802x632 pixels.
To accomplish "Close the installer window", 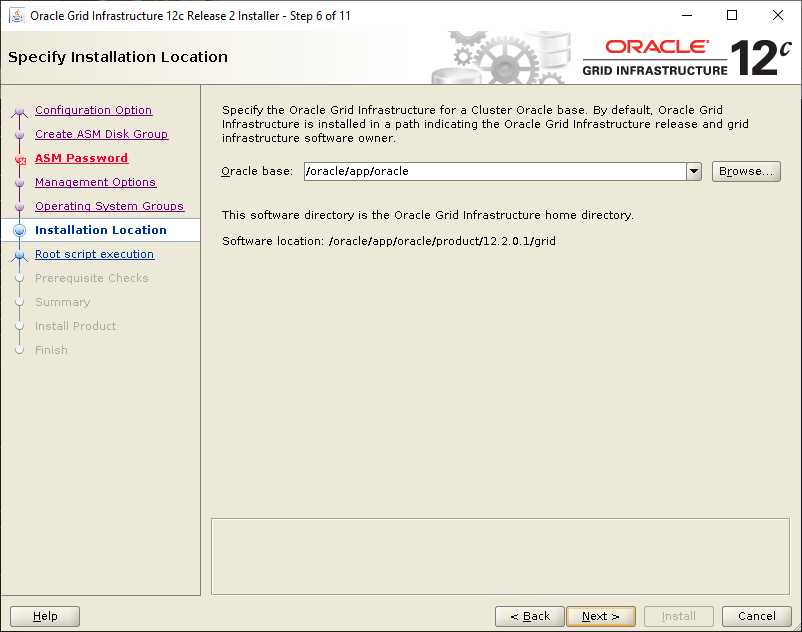I will pos(777,15).
